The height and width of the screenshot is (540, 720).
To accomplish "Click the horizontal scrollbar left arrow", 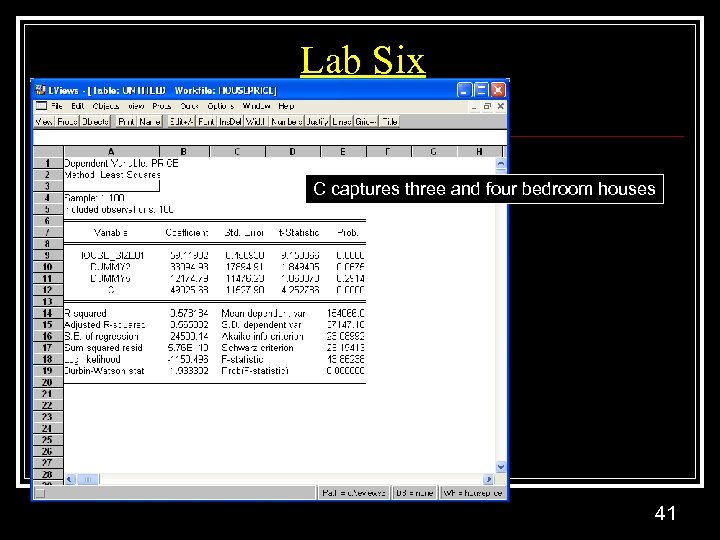I will (70, 479).
